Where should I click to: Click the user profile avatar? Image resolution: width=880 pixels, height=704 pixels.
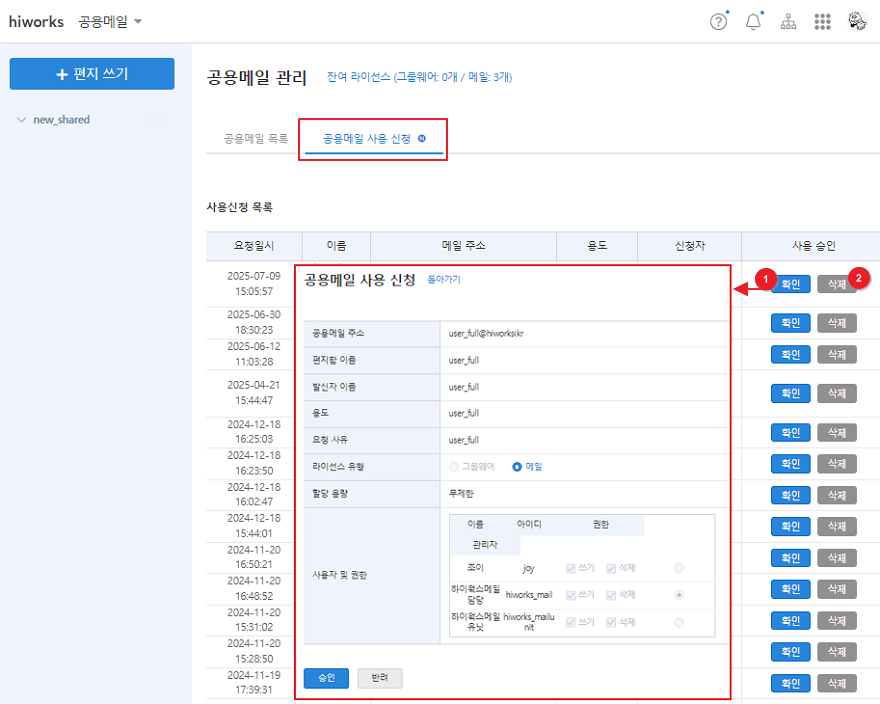coord(856,22)
